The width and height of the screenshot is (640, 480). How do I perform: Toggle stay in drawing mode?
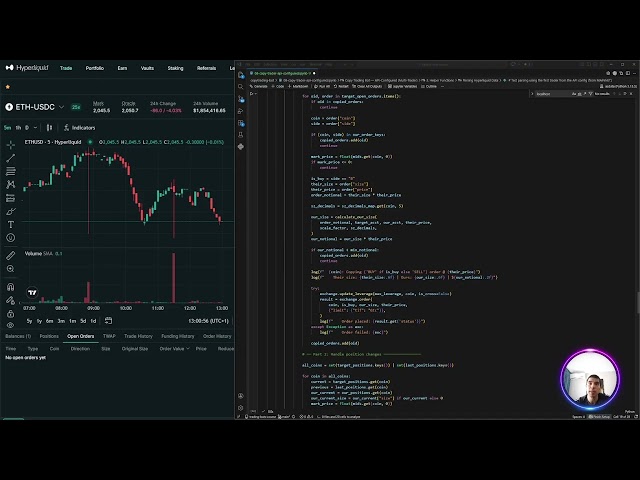[x=11, y=300]
